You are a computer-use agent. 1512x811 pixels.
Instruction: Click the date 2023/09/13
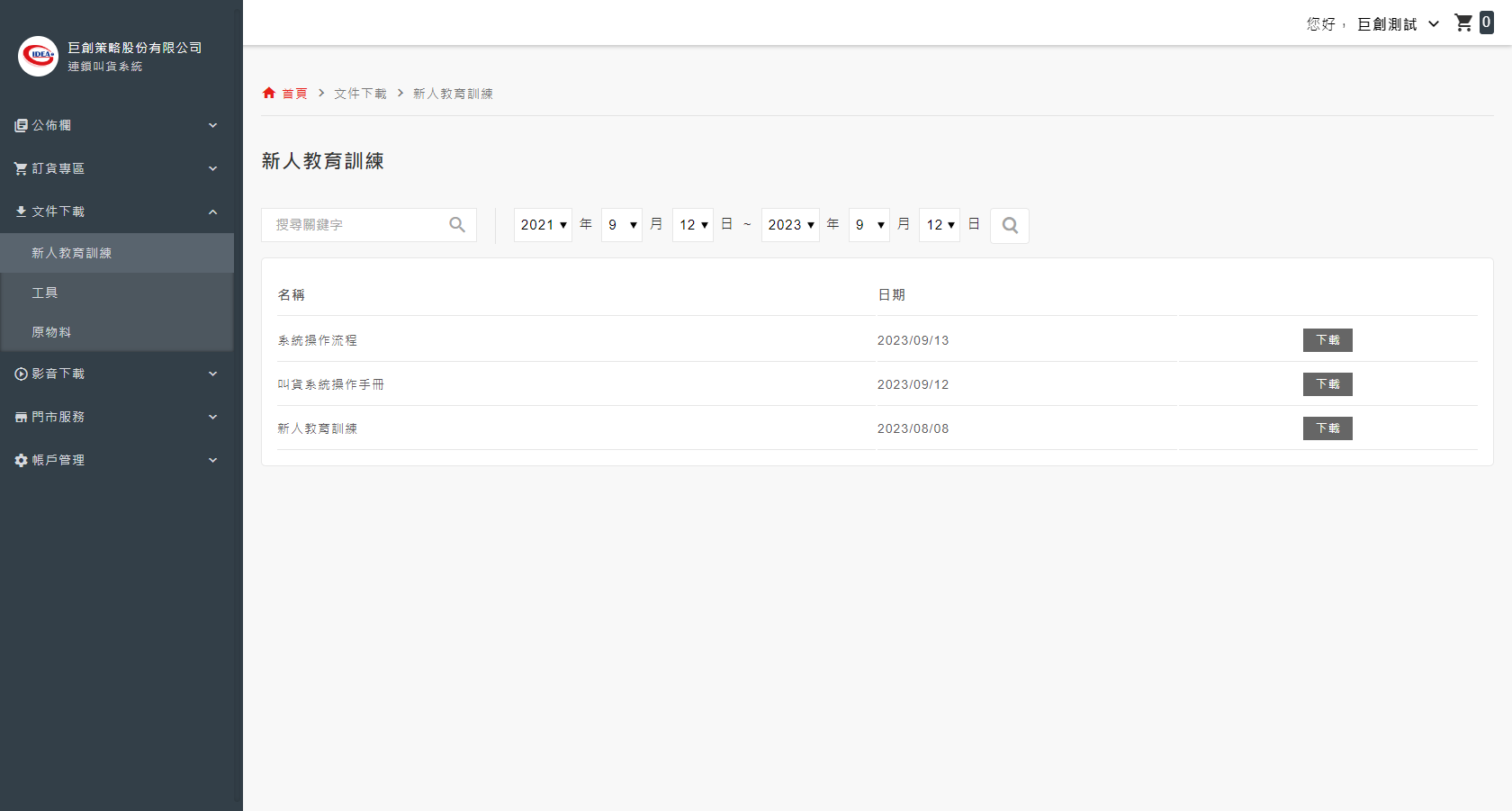pos(913,340)
